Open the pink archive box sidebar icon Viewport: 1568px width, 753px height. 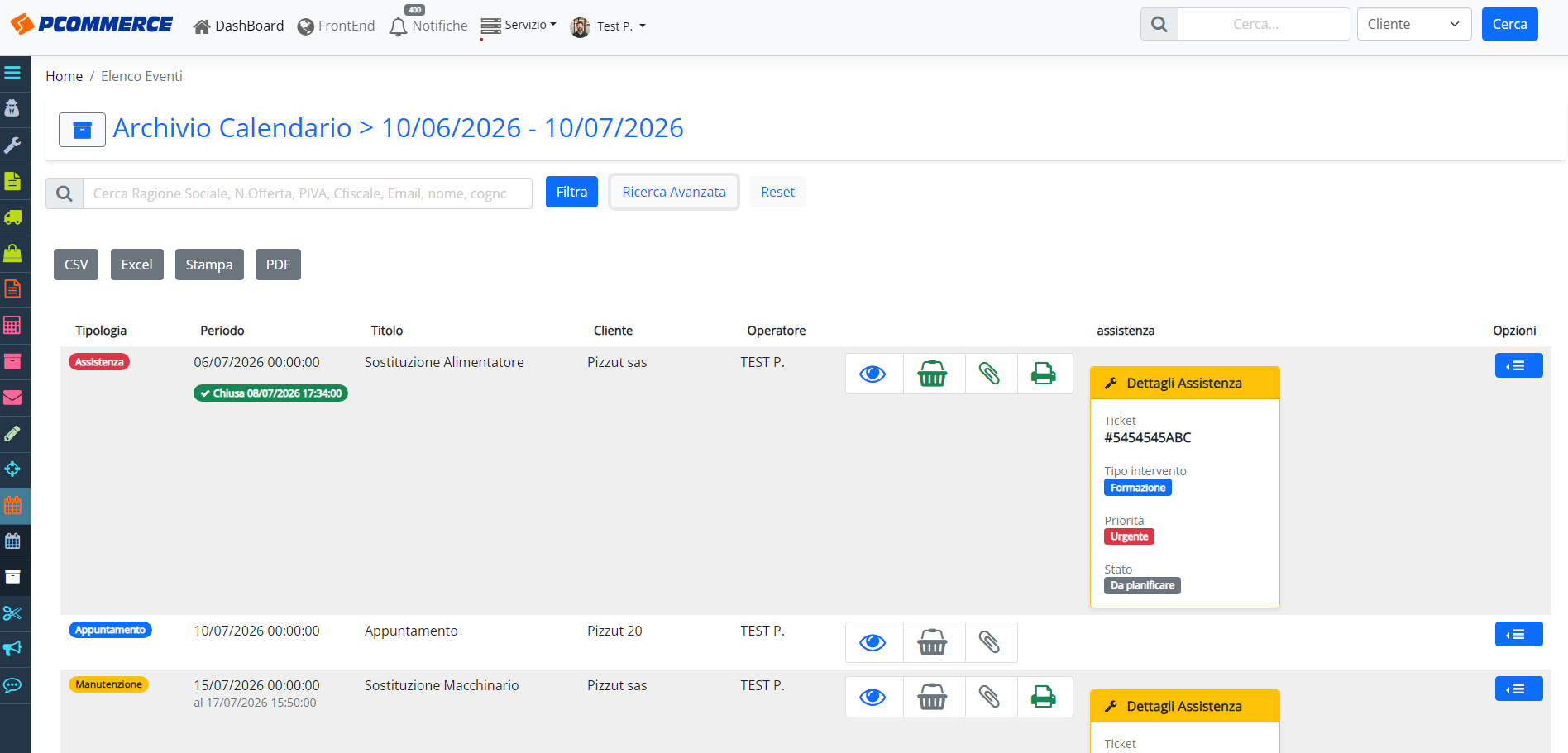pos(12,361)
